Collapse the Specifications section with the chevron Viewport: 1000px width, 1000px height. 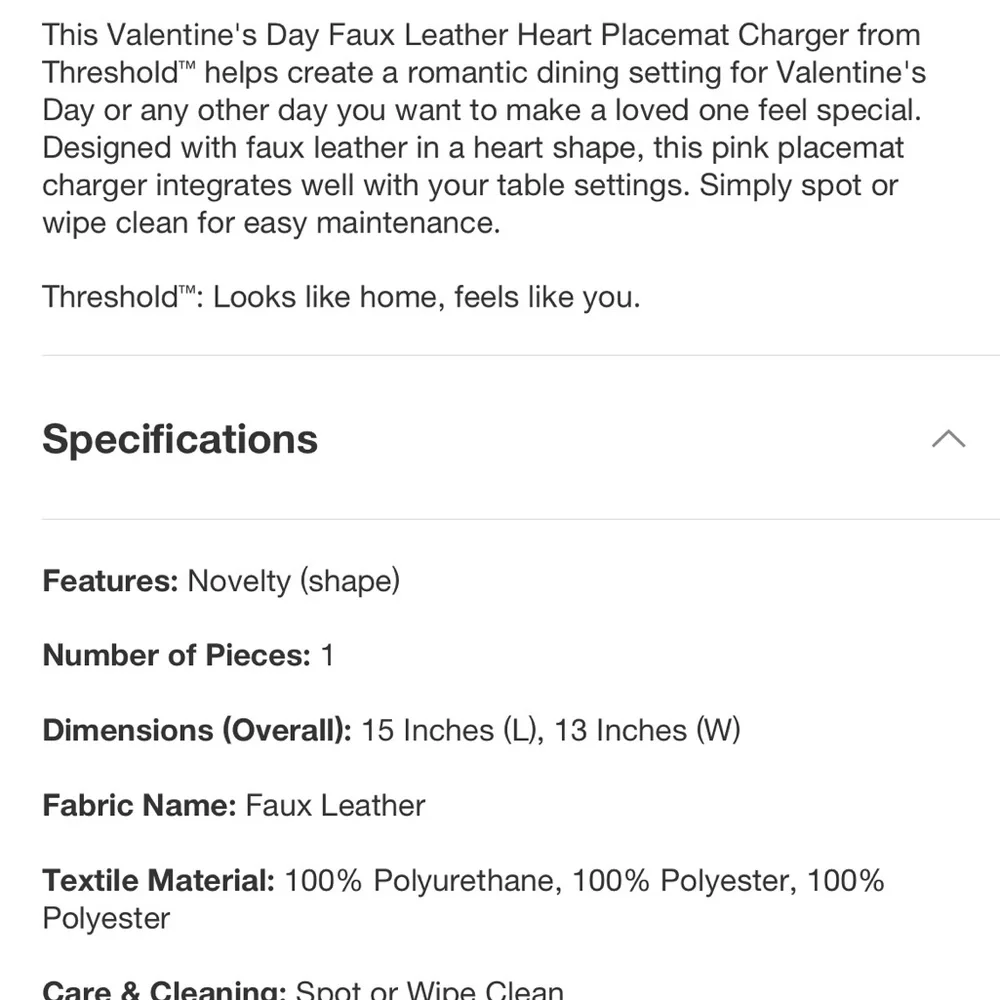[x=948, y=439]
